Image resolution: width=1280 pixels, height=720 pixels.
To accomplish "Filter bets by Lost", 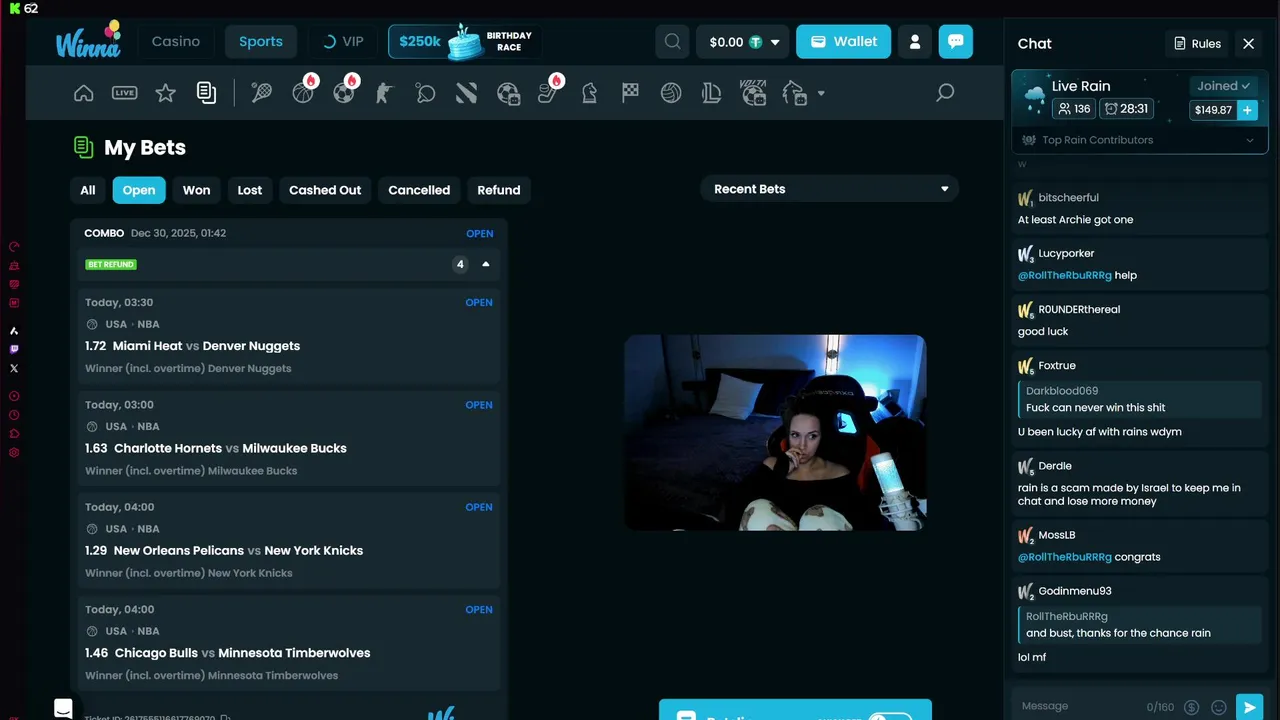I will pyautogui.click(x=250, y=190).
